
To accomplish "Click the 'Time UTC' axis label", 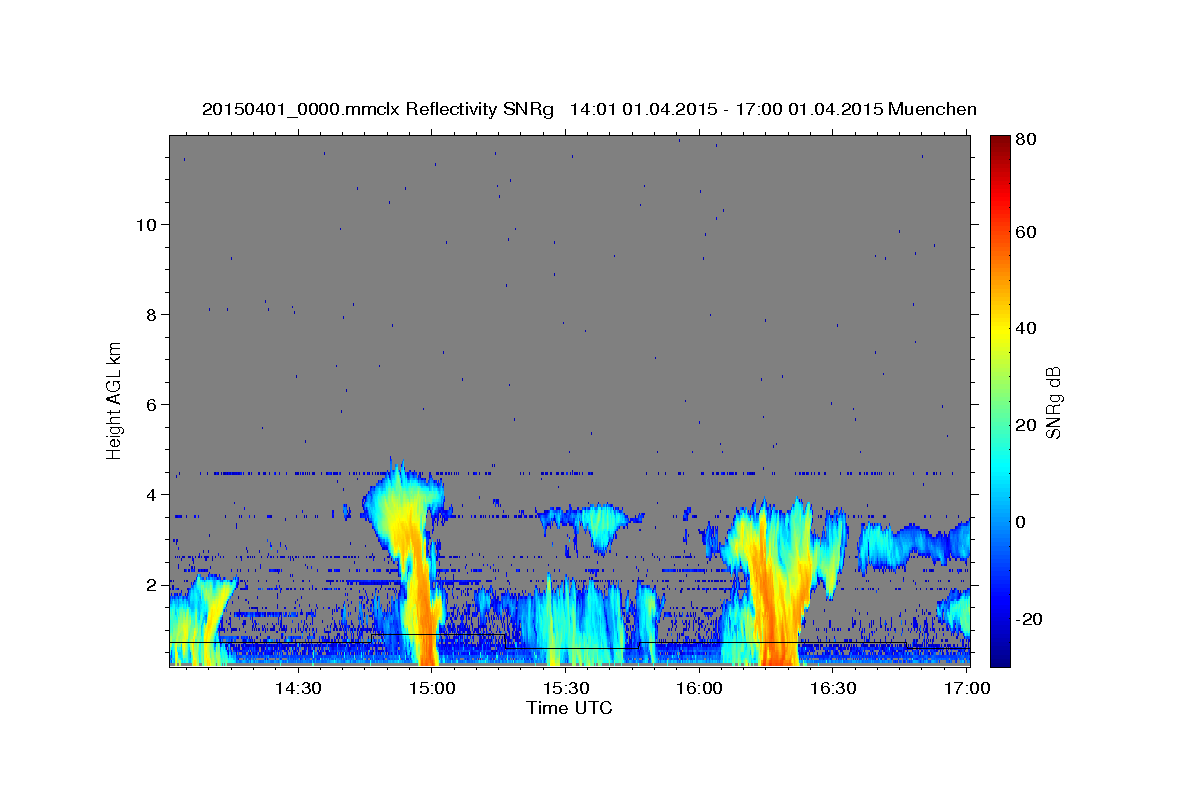I will pyautogui.click(x=569, y=708).
